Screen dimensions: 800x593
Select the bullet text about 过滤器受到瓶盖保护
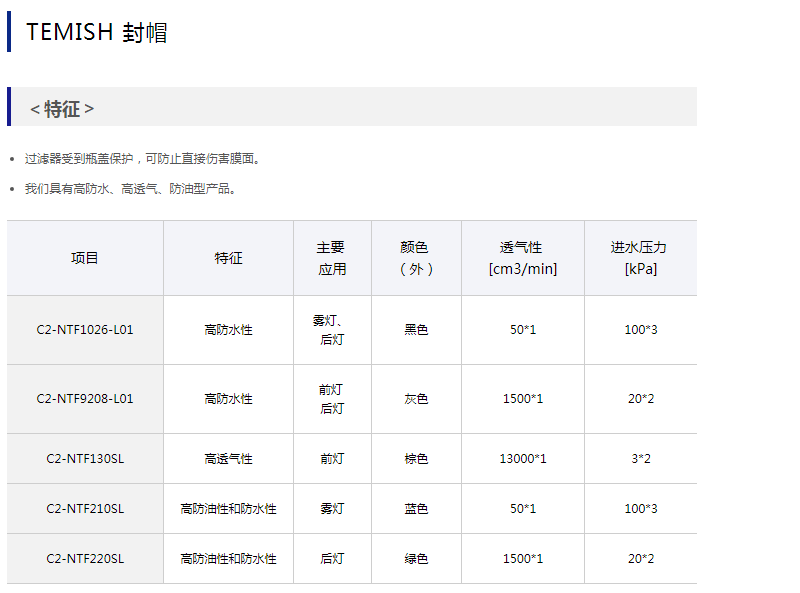point(142,158)
